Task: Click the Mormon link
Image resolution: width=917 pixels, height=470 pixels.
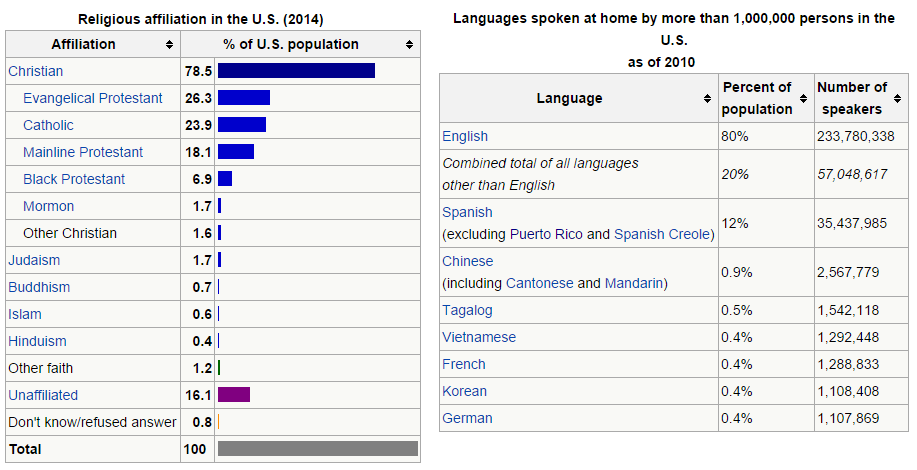Action: (x=48, y=206)
